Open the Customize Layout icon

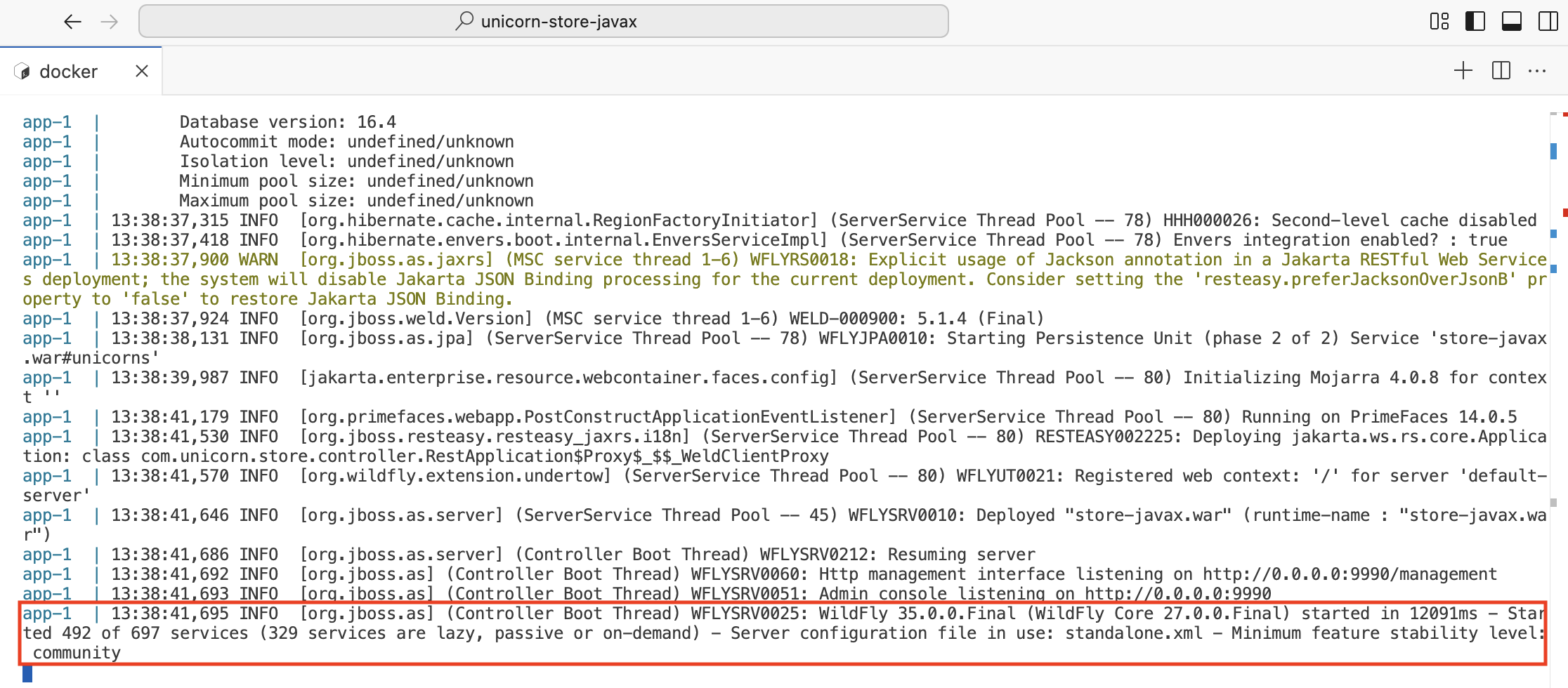(x=1439, y=22)
